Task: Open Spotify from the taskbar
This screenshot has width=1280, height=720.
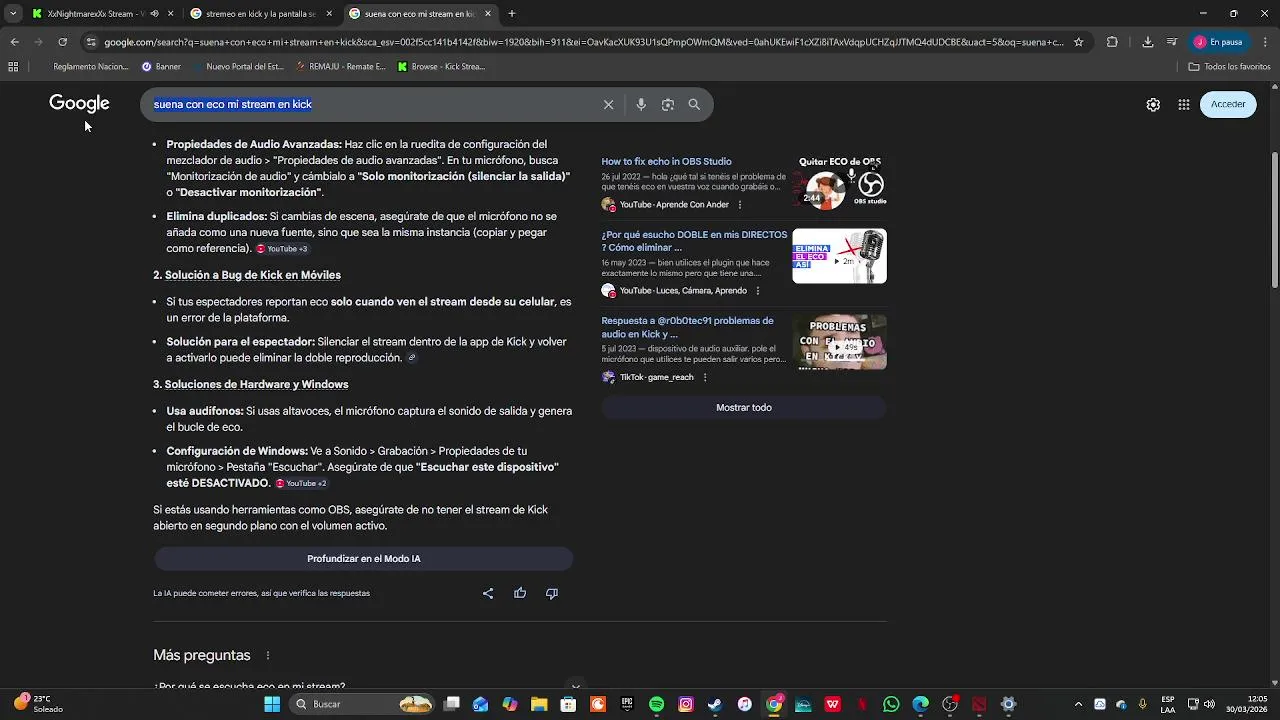Action: tap(656, 704)
